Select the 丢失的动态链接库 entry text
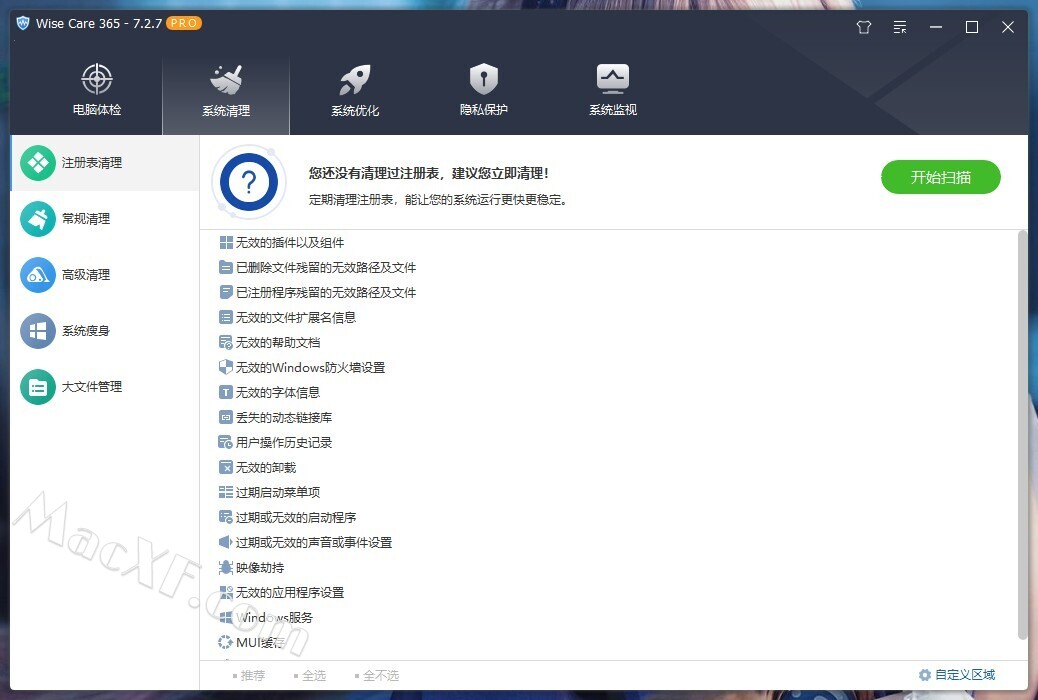 coord(284,417)
